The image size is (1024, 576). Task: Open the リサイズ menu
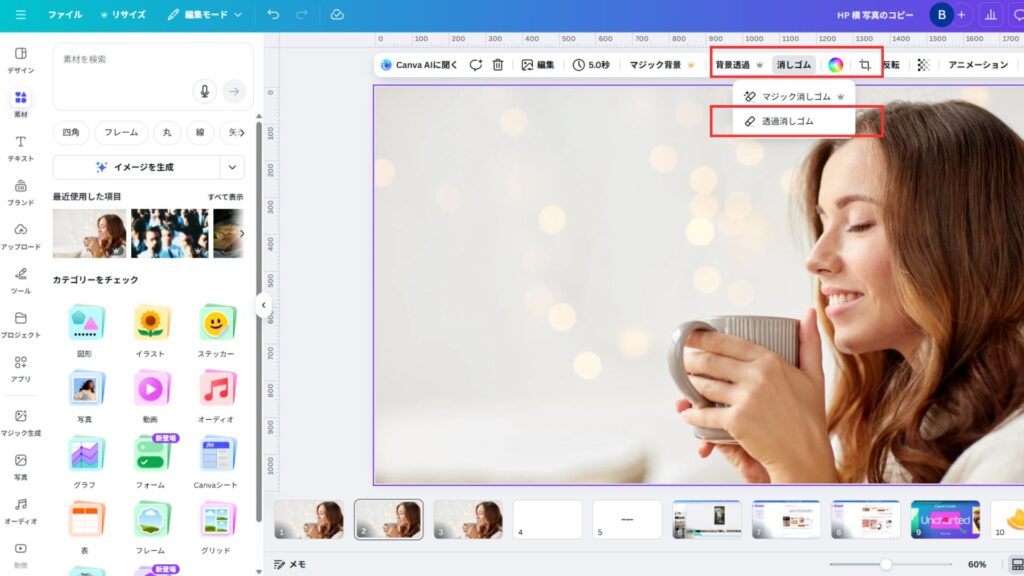122,15
